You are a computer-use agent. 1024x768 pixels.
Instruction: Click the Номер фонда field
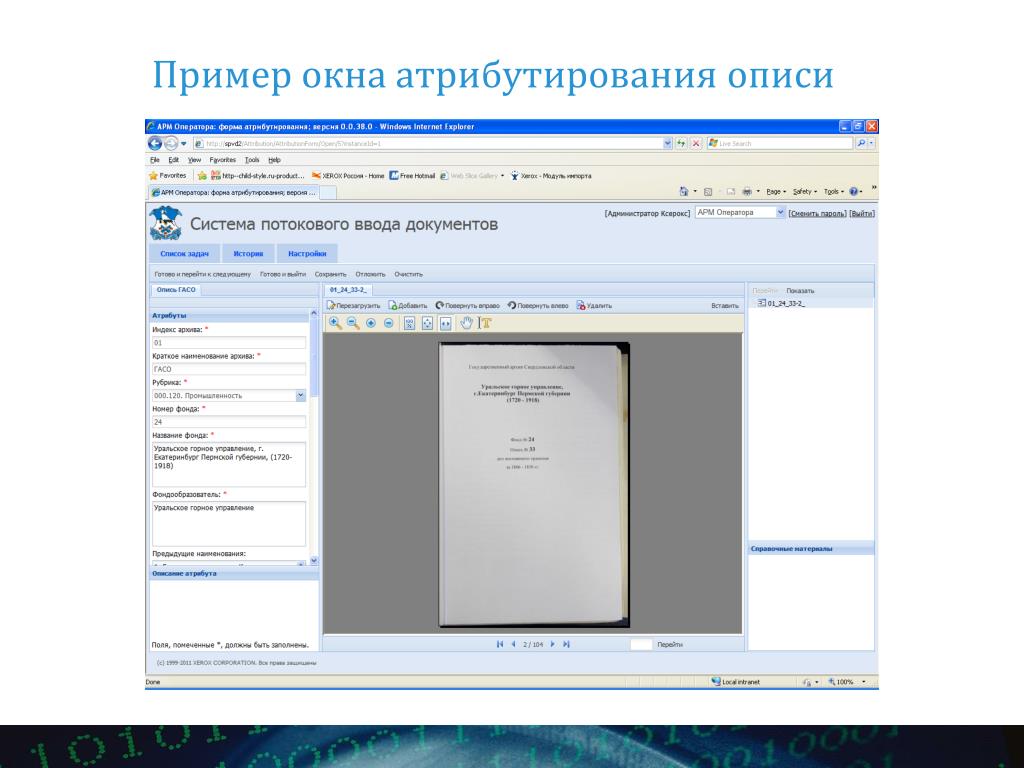(229, 422)
